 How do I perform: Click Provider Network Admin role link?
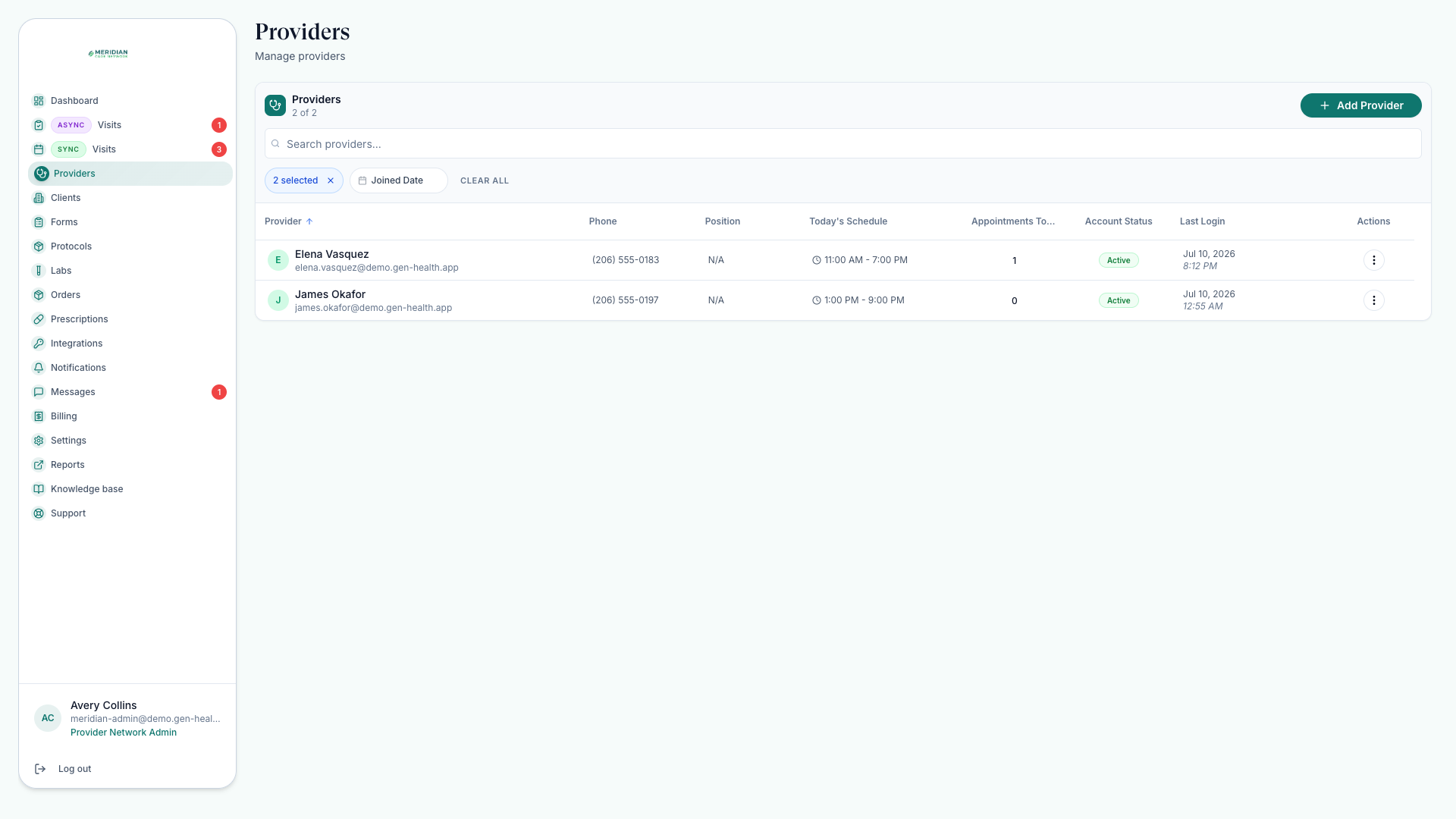coord(124,733)
